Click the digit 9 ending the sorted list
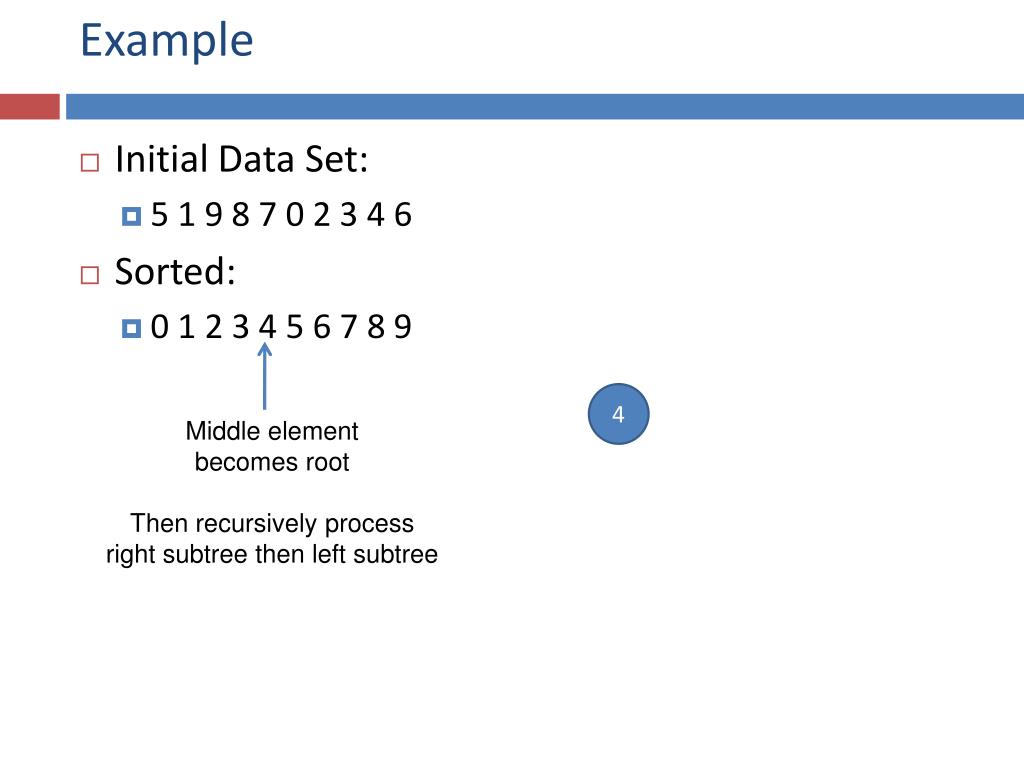The image size is (1024, 768). [x=403, y=327]
